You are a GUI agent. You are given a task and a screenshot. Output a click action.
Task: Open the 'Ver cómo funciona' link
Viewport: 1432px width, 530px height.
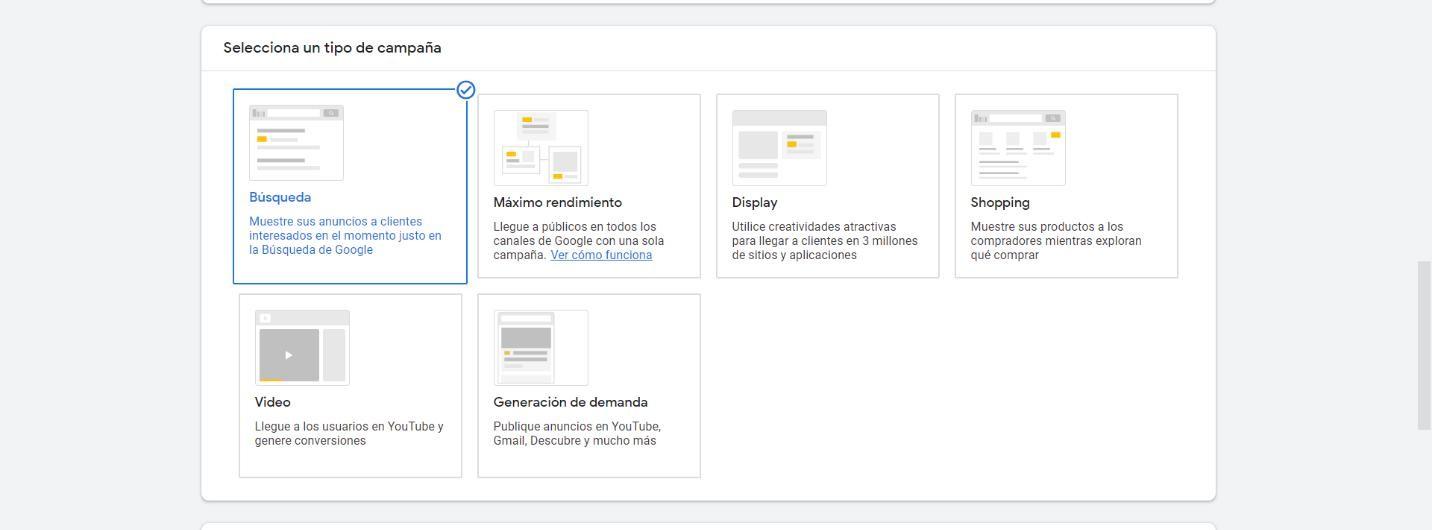(601, 255)
